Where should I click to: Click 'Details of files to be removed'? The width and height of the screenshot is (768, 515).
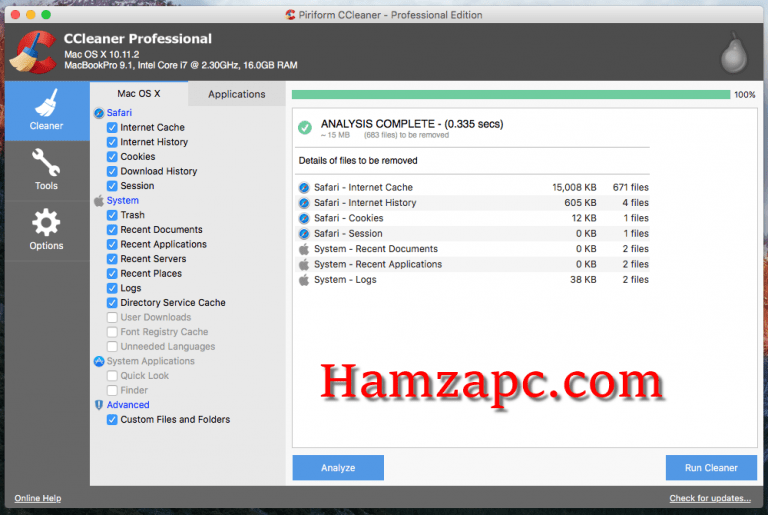(x=358, y=161)
